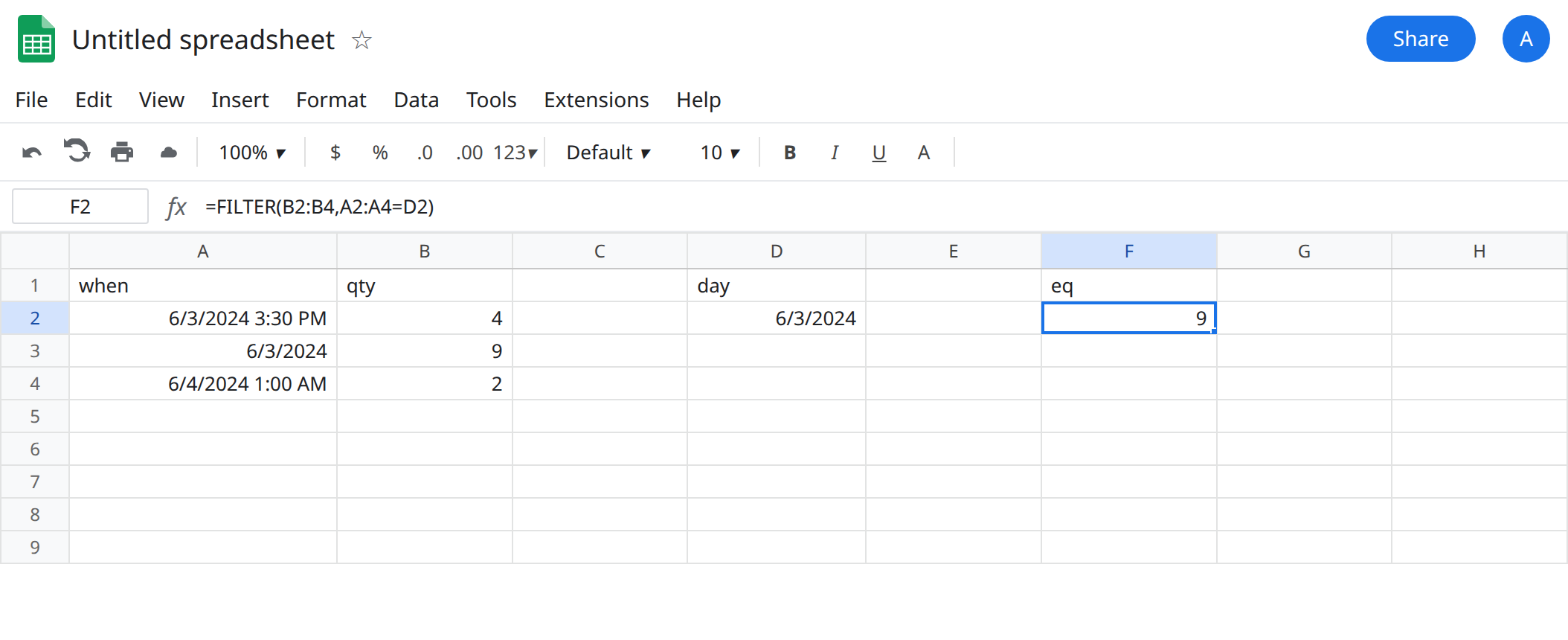The height and width of the screenshot is (640, 1568).
Task: Toggle bold formatting
Action: pos(790,153)
